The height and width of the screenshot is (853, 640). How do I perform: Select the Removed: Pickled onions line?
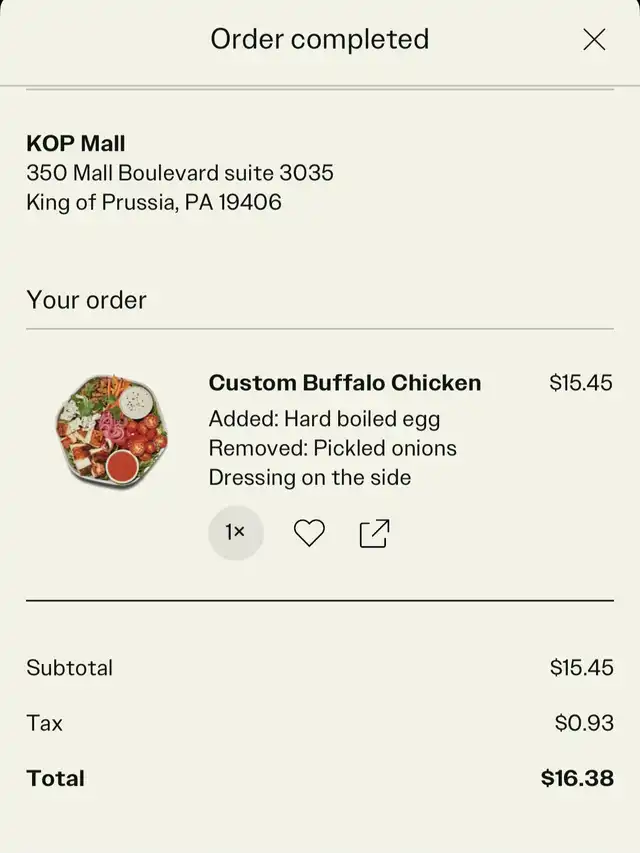pos(333,448)
